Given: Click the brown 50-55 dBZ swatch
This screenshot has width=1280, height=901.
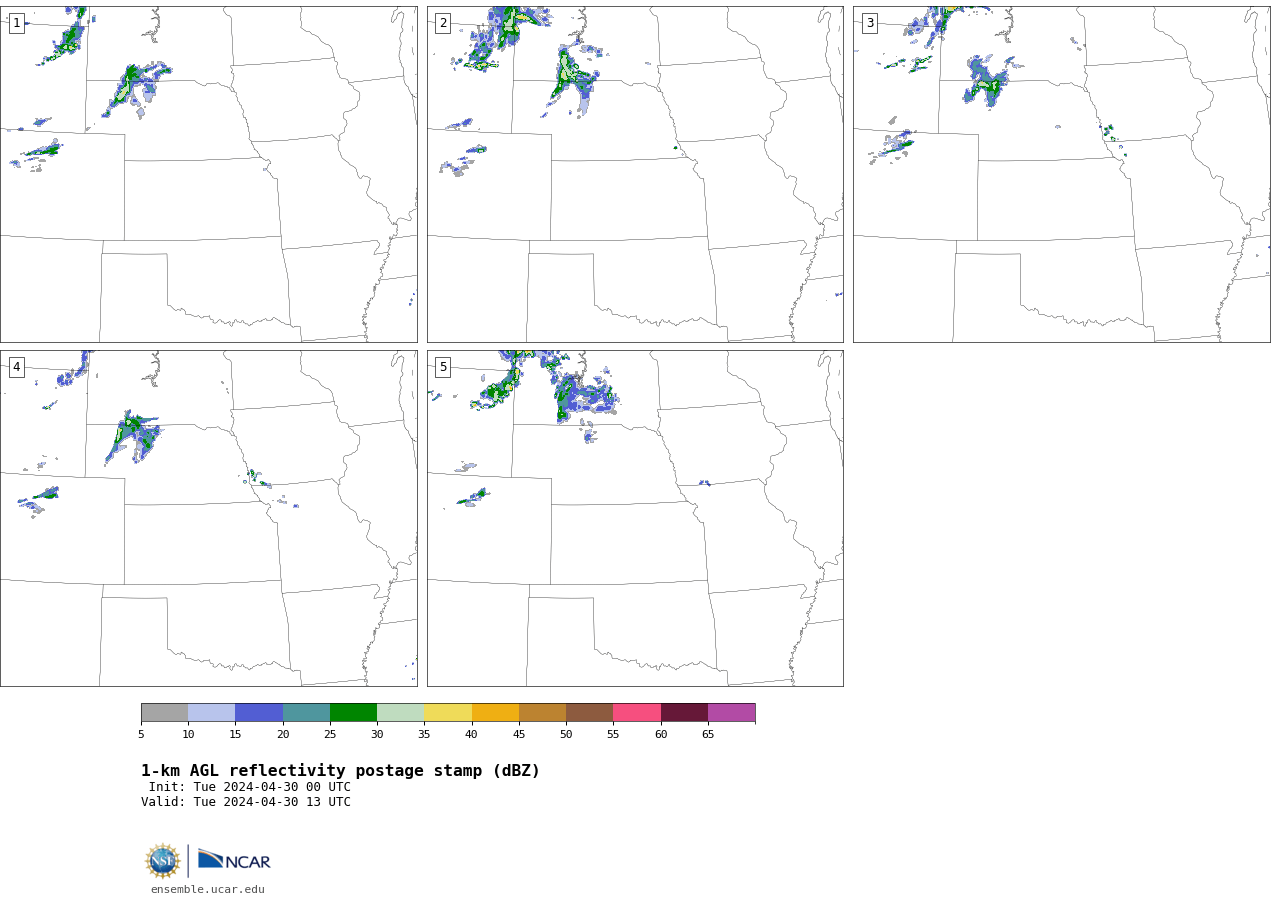Looking at the screenshot, I should (x=589, y=712).
